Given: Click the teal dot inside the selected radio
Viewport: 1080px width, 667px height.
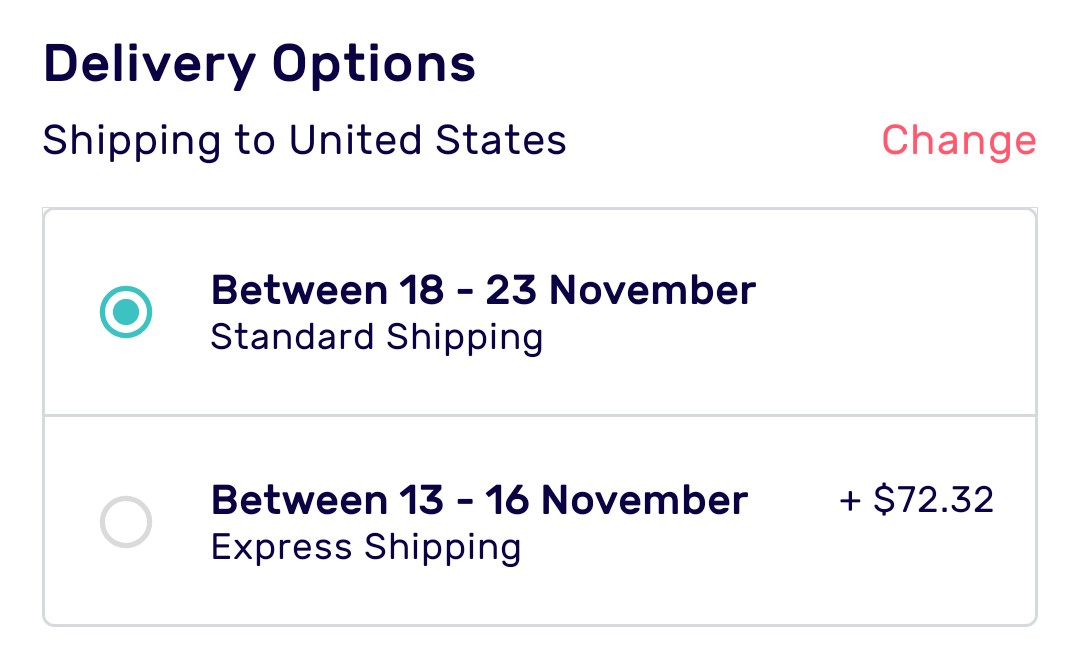Looking at the screenshot, I should point(126,313).
